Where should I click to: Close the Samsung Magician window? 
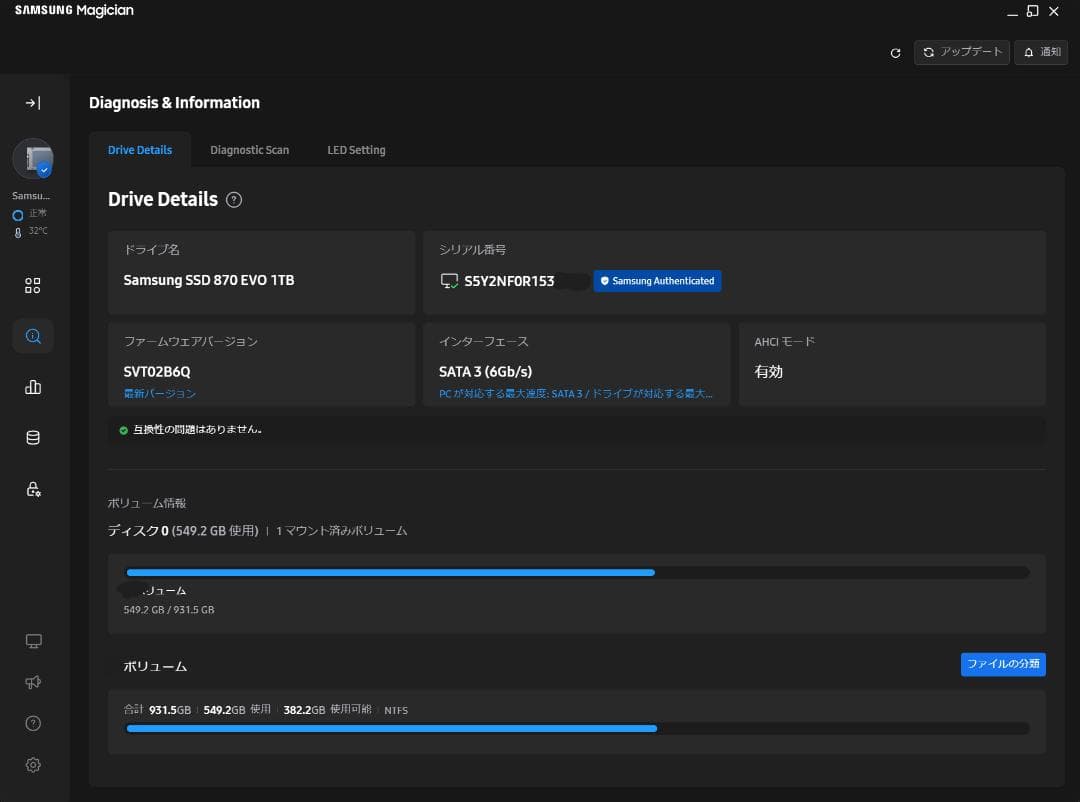(x=1054, y=11)
